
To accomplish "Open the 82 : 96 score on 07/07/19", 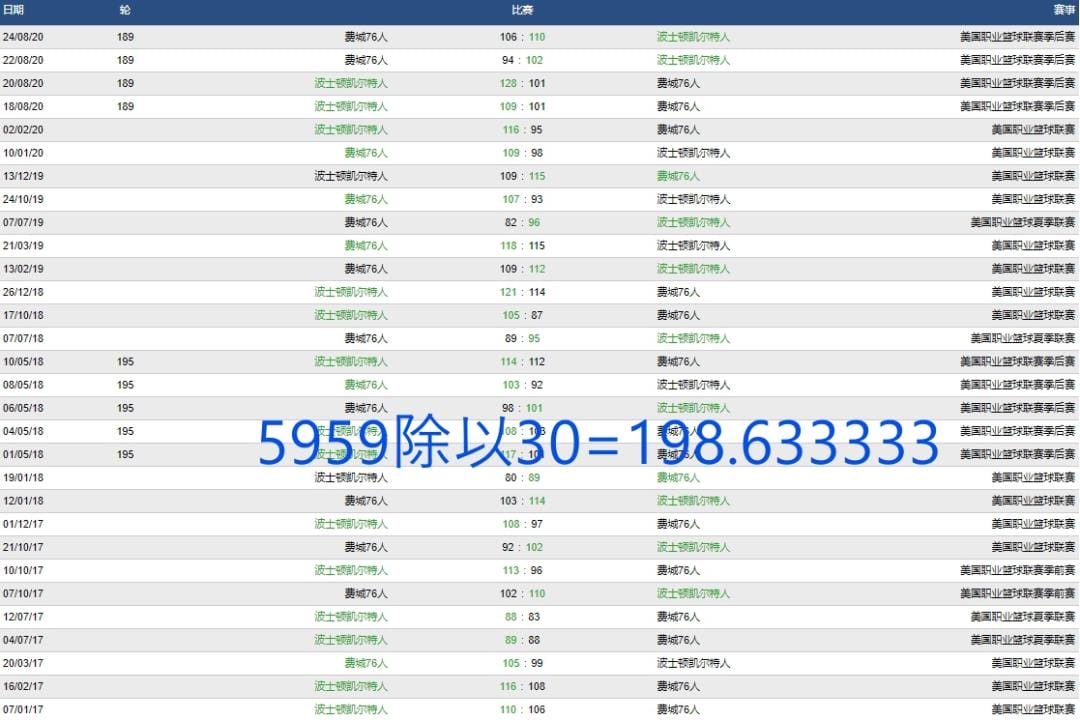I will pos(522,223).
